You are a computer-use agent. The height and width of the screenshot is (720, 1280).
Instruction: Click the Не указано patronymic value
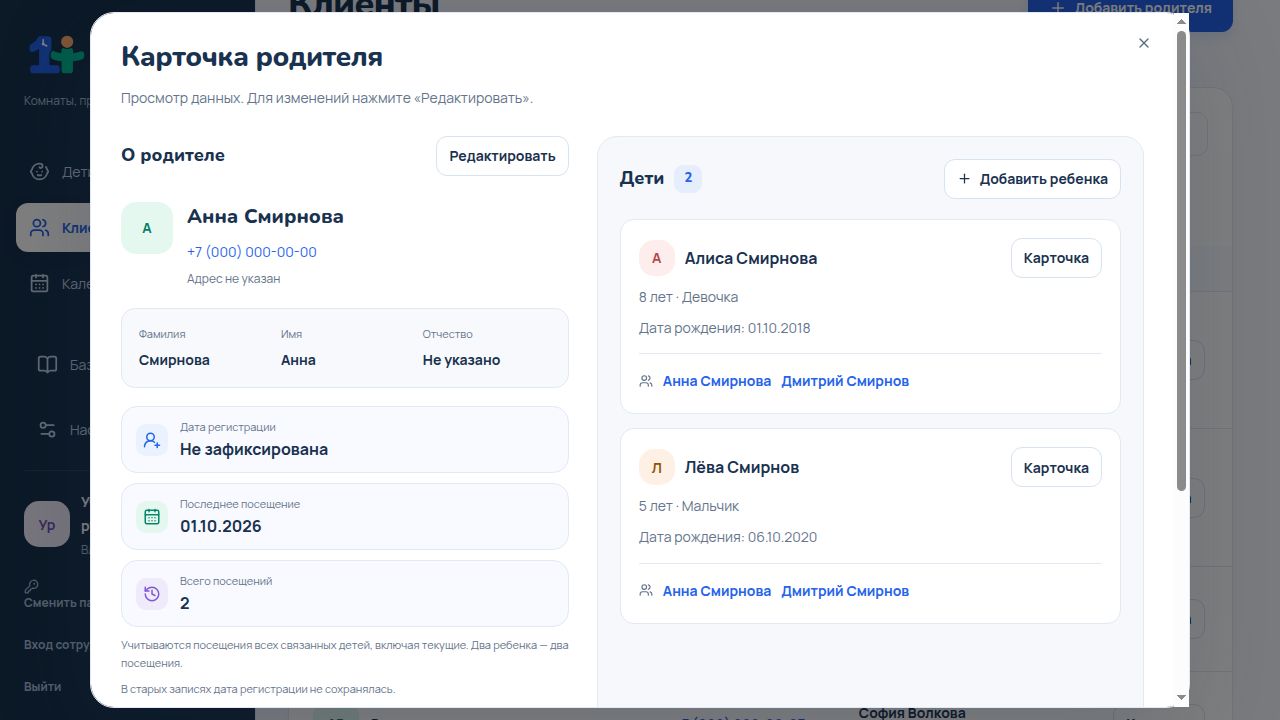pos(461,360)
